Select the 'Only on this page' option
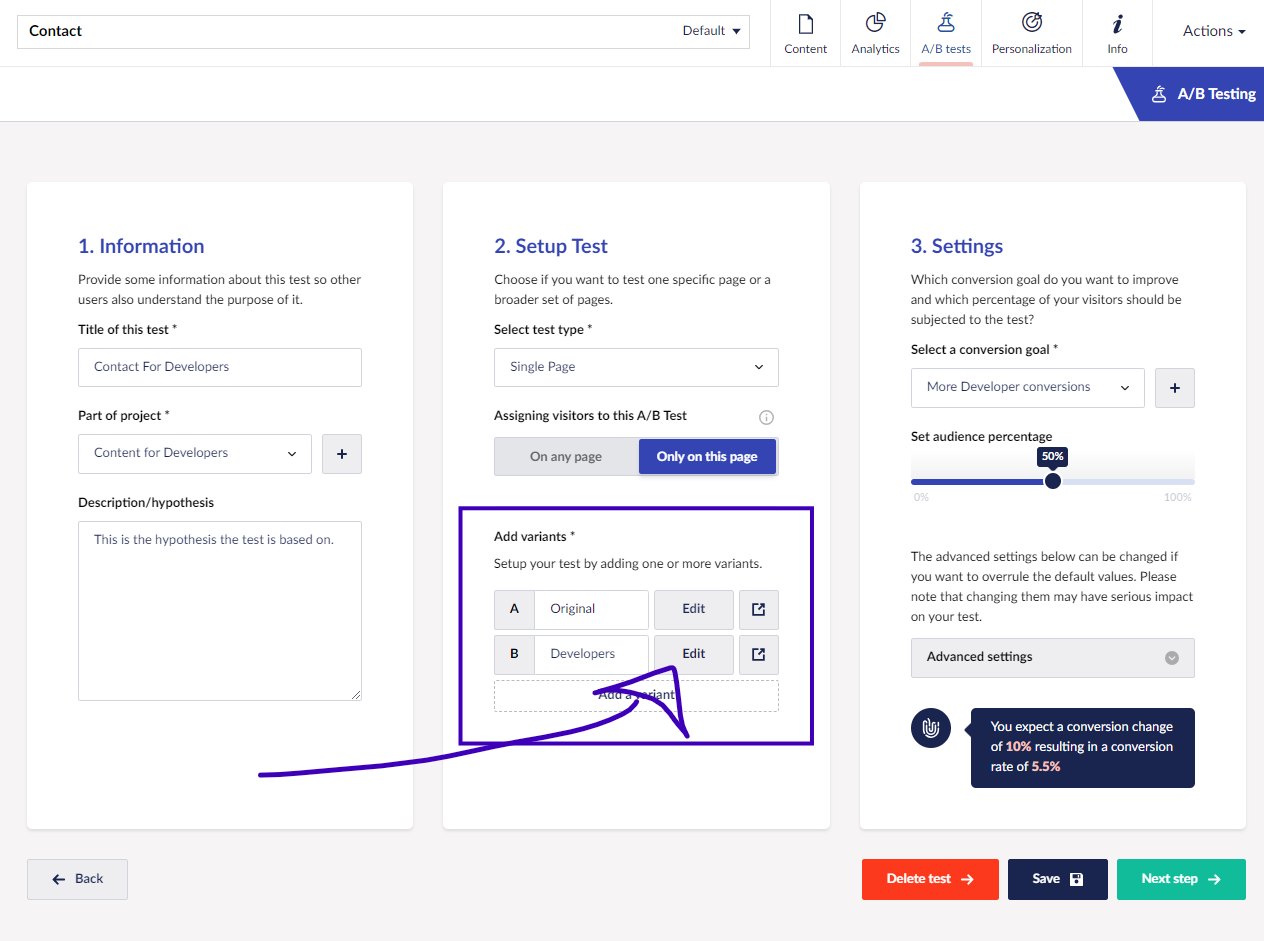 (x=707, y=457)
